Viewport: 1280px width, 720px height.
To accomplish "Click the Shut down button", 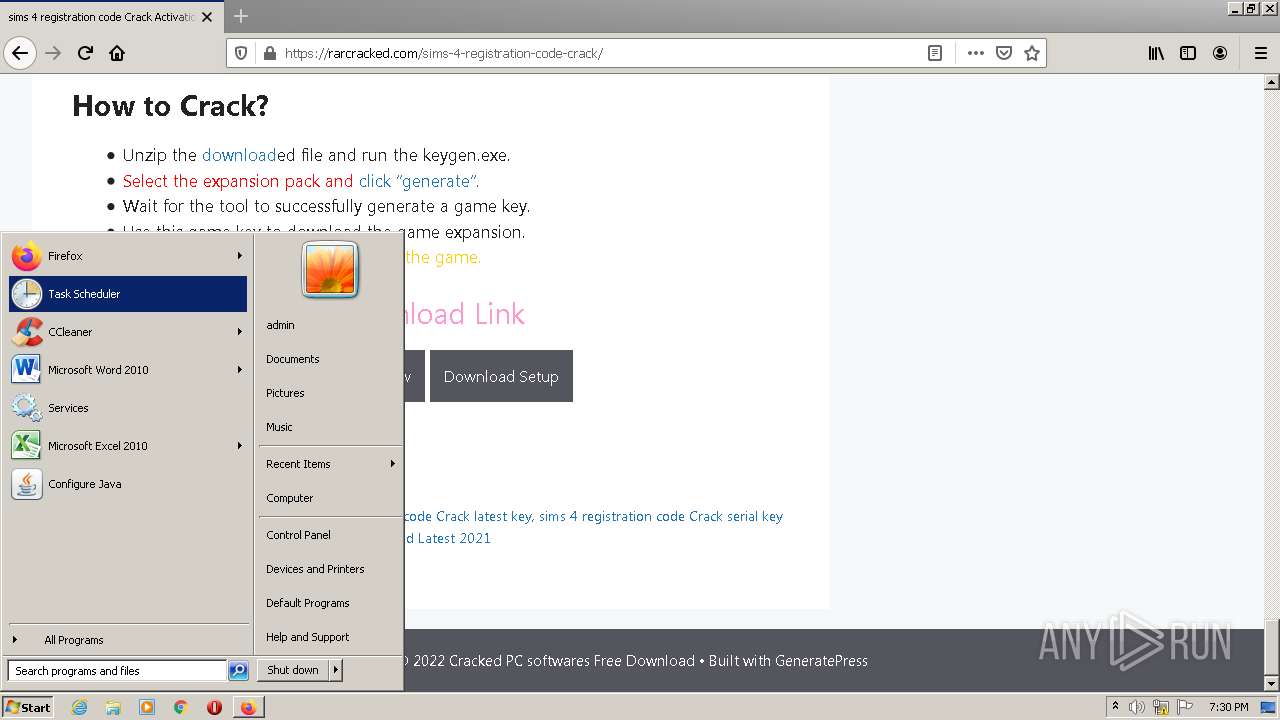I will tap(293, 670).
